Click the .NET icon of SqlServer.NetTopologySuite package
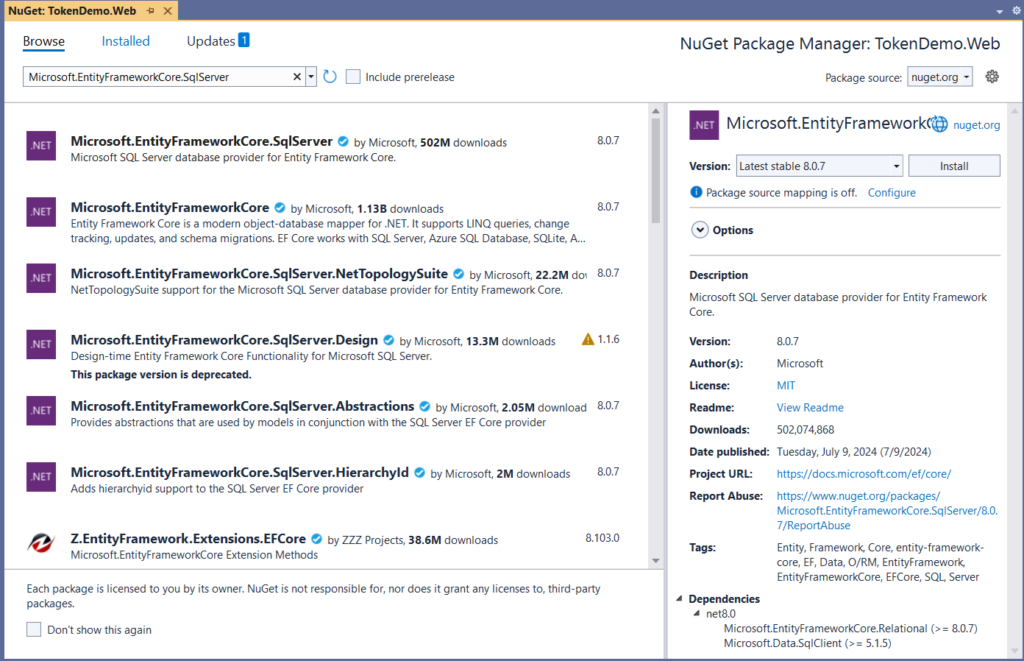Image resolution: width=1024 pixels, height=661 pixels. tap(41, 278)
